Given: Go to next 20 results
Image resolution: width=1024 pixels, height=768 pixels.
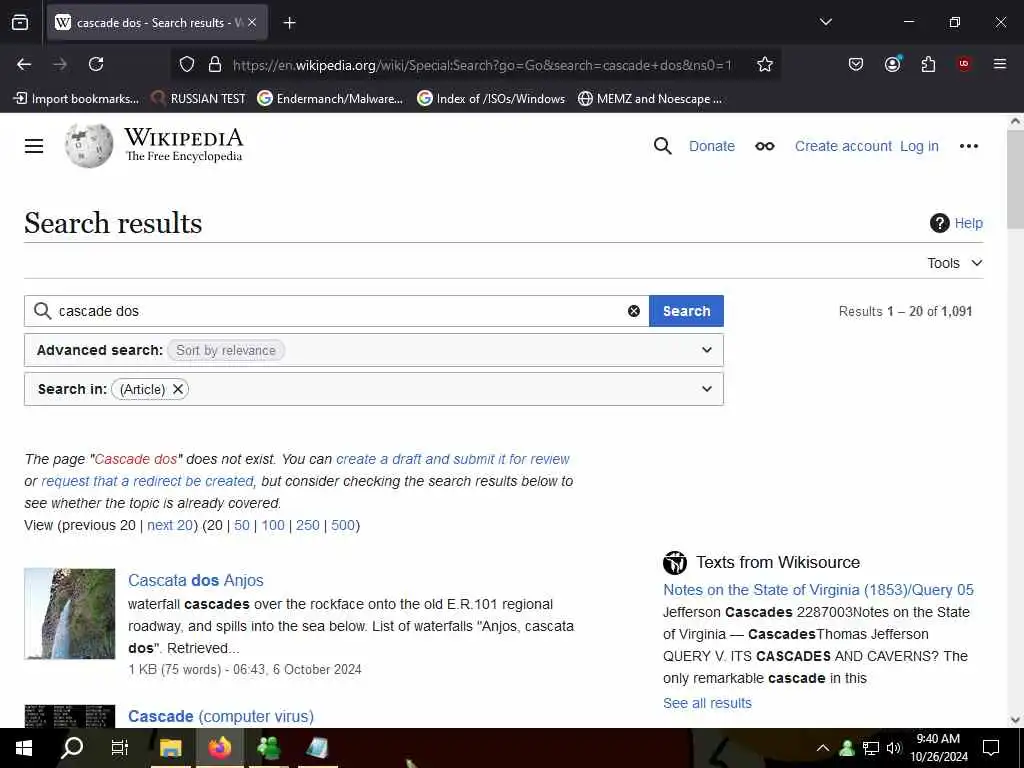Looking at the screenshot, I should (170, 525).
